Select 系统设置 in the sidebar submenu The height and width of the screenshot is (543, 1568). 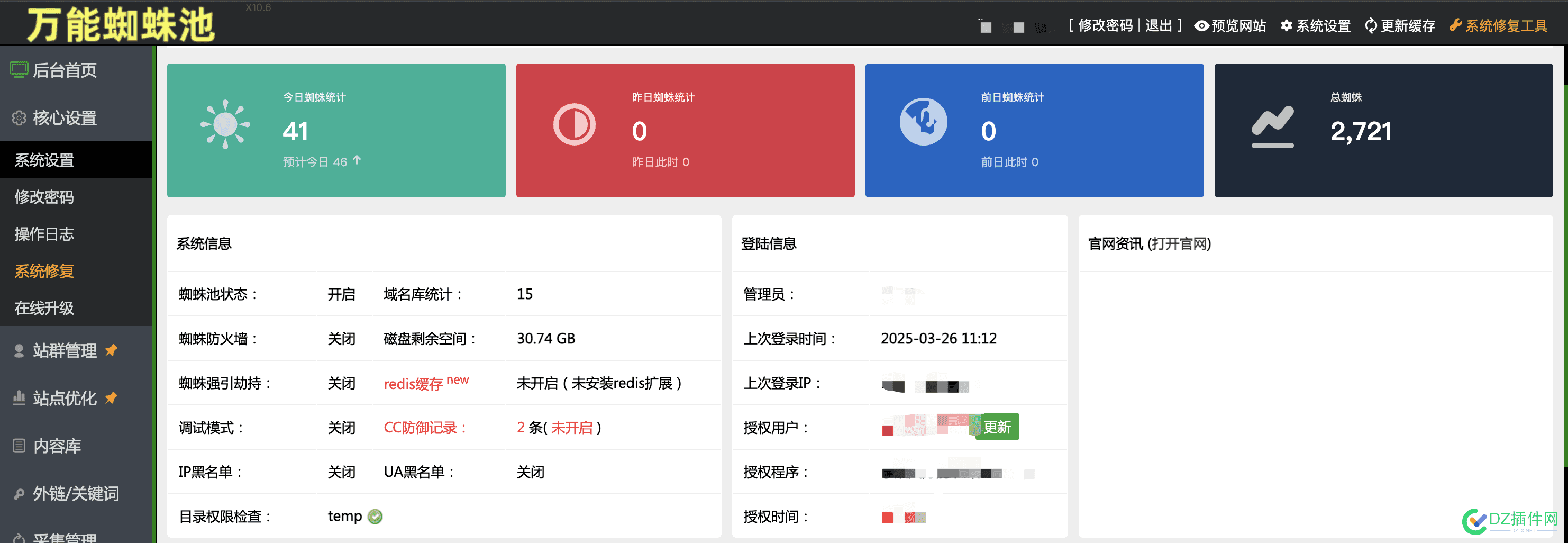point(76,159)
